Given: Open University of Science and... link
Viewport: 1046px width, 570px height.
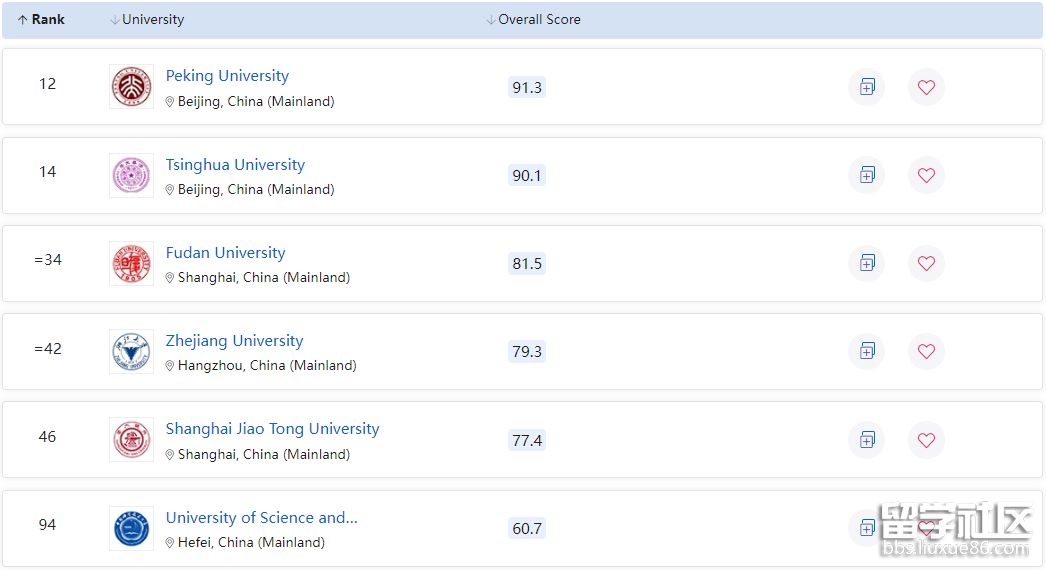Looking at the screenshot, I should pyautogui.click(x=262, y=517).
